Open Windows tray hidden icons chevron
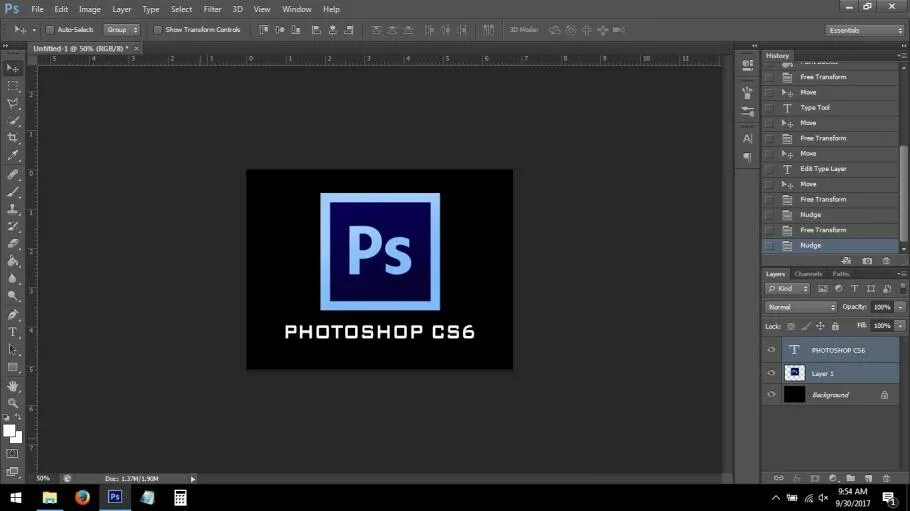The image size is (910, 511). tap(775, 498)
